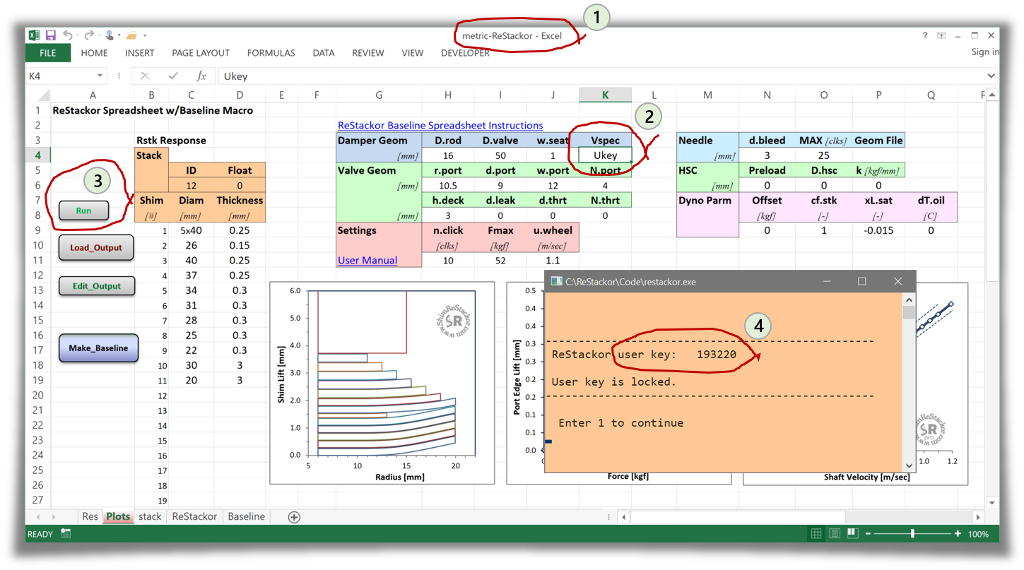Click the macro recording status bar icon
Viewport: 1024px width, 570px height.
66,533
